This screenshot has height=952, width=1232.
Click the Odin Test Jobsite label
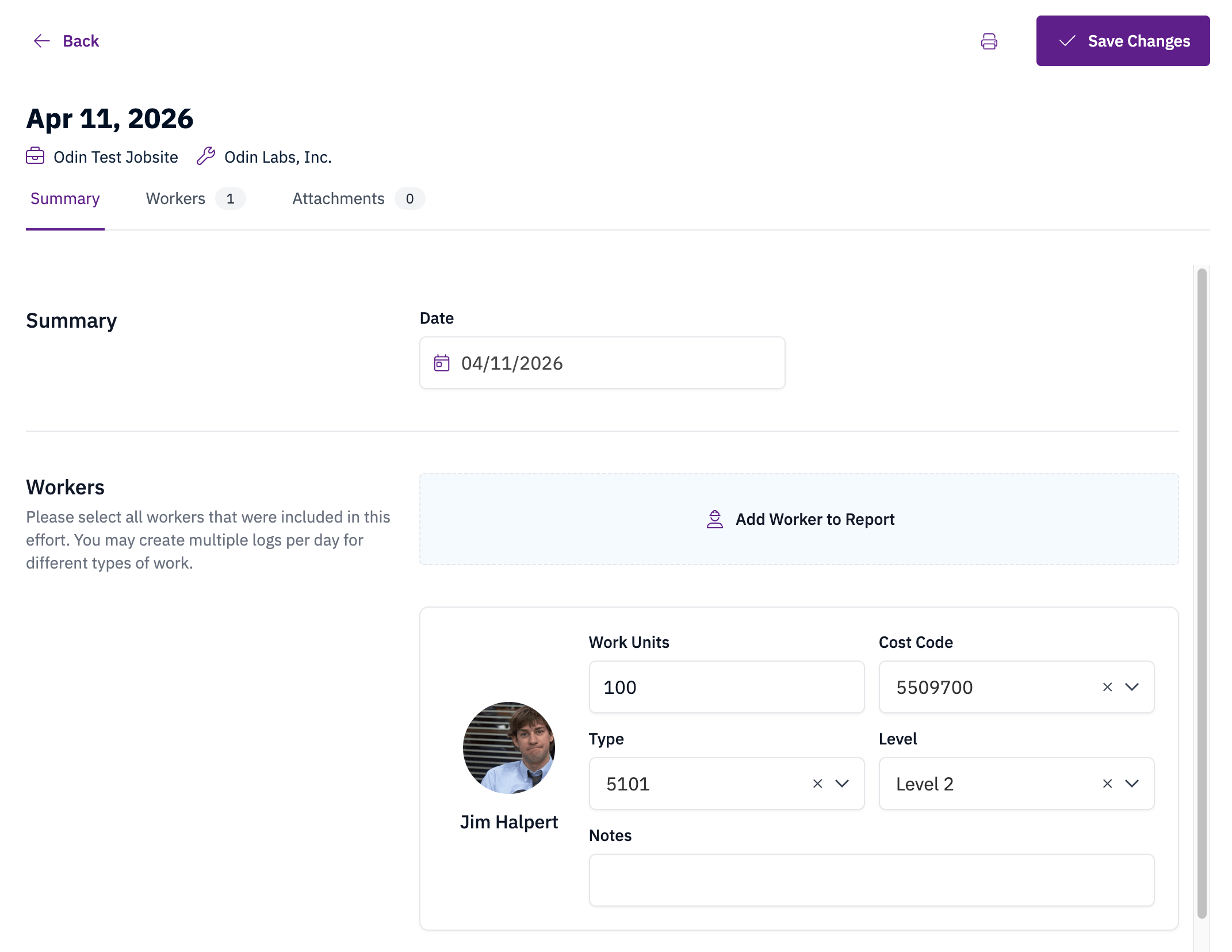tap(116, 157)
